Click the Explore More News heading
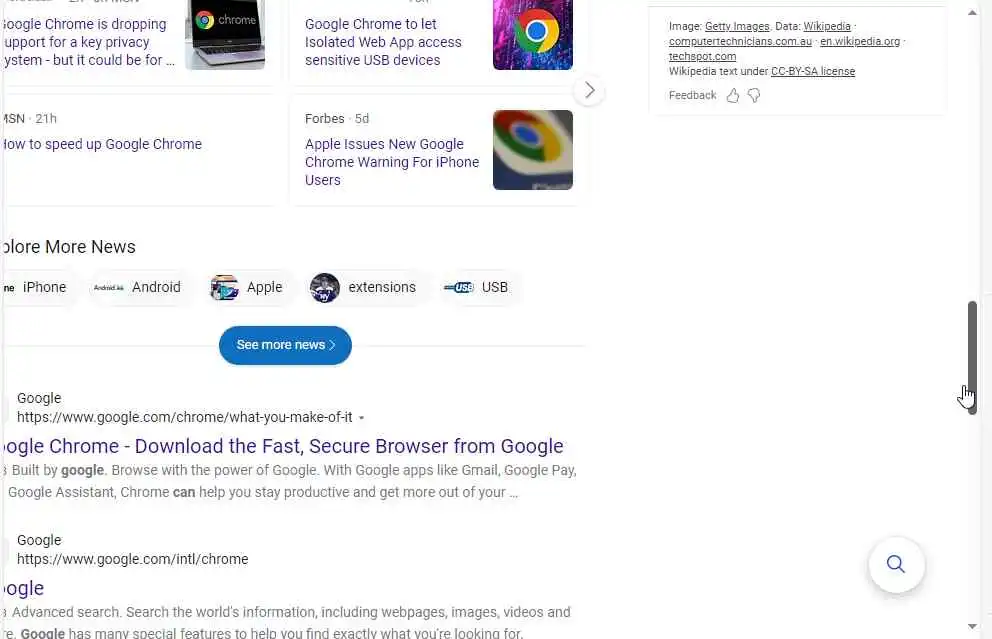This screenshot has width=992, height=639. [68, 247]
